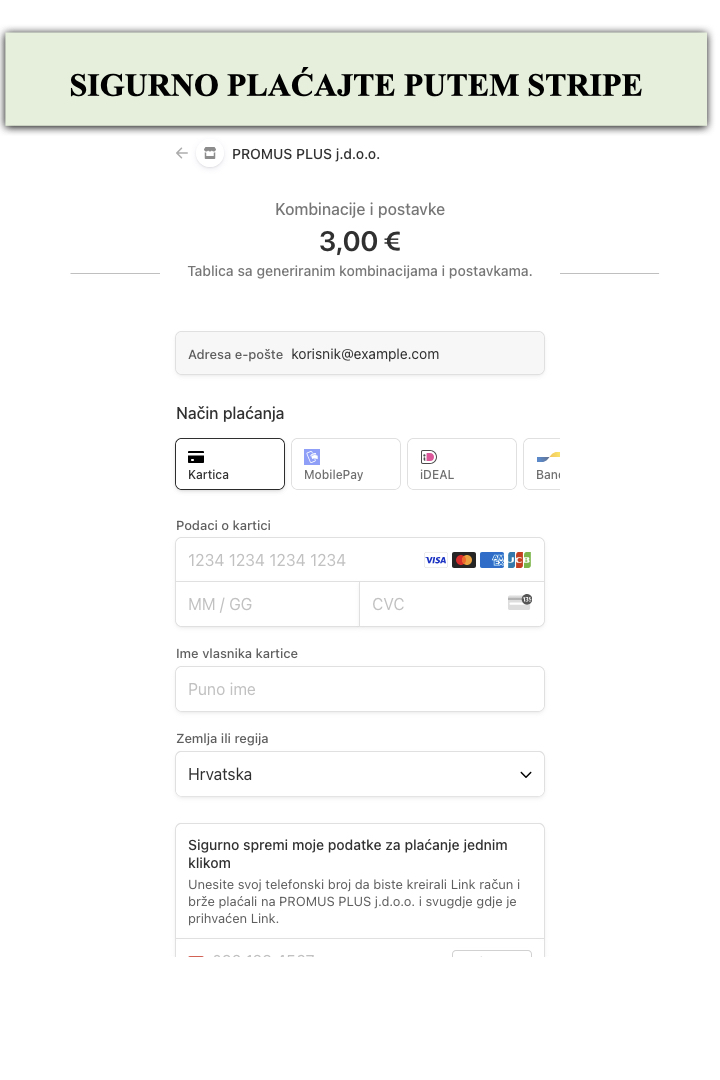The image size is (720, 1080).
Task: Click the PROMUS PLUS store icon
Action: (210, 154)
